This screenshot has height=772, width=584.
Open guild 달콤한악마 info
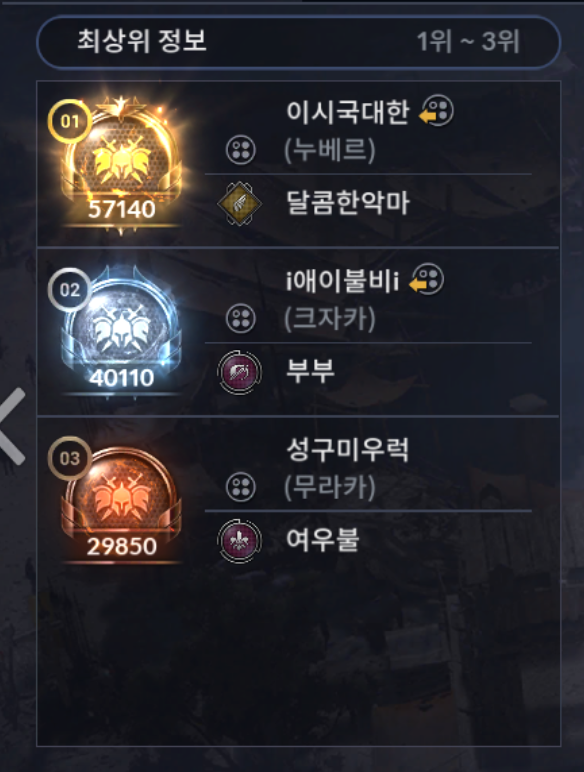pyautogui.click(x=348, y=203)
